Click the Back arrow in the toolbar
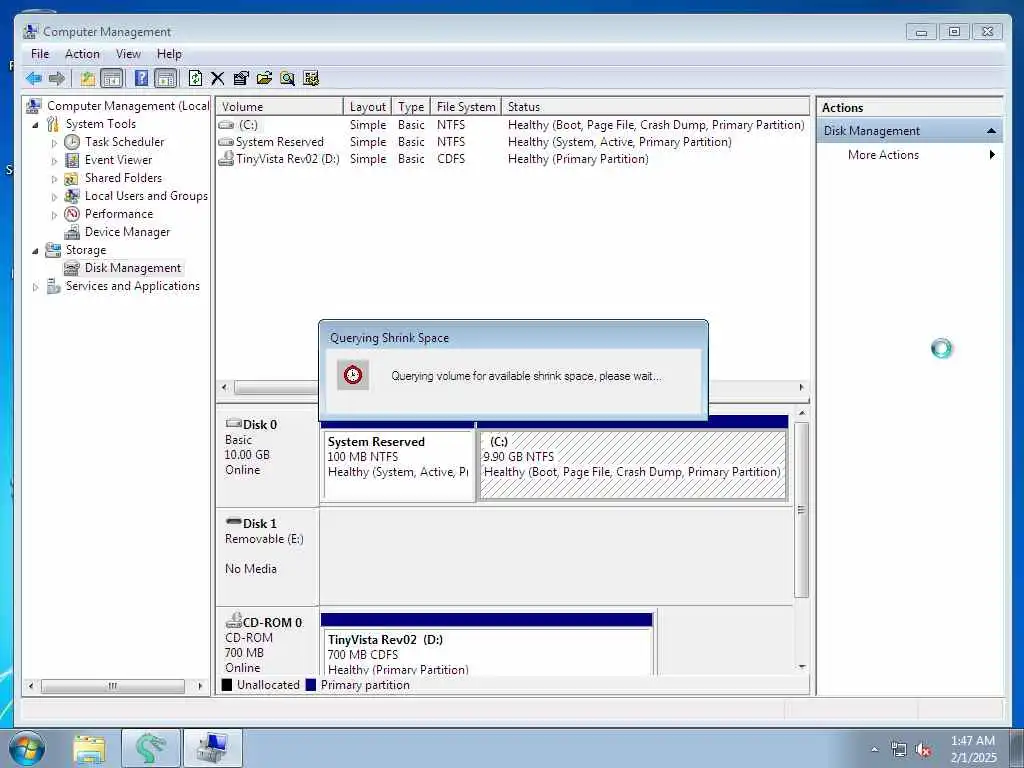Image resolution: width=1024 pixels, height=768 pixels. tap(34, 79)
